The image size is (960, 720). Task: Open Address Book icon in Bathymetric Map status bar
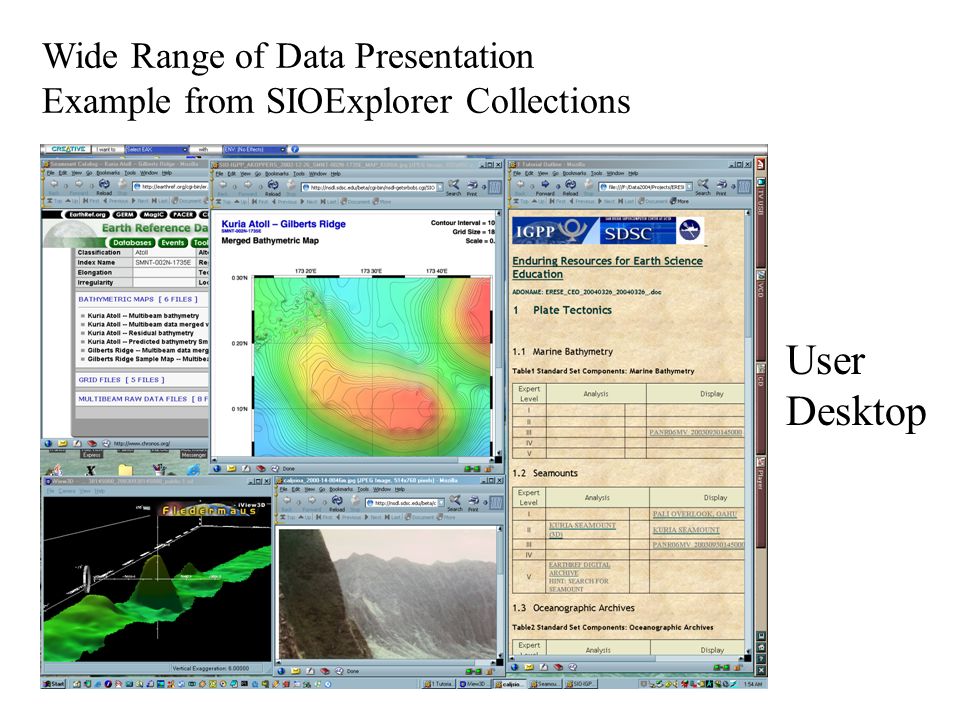[x=260, y=468]
